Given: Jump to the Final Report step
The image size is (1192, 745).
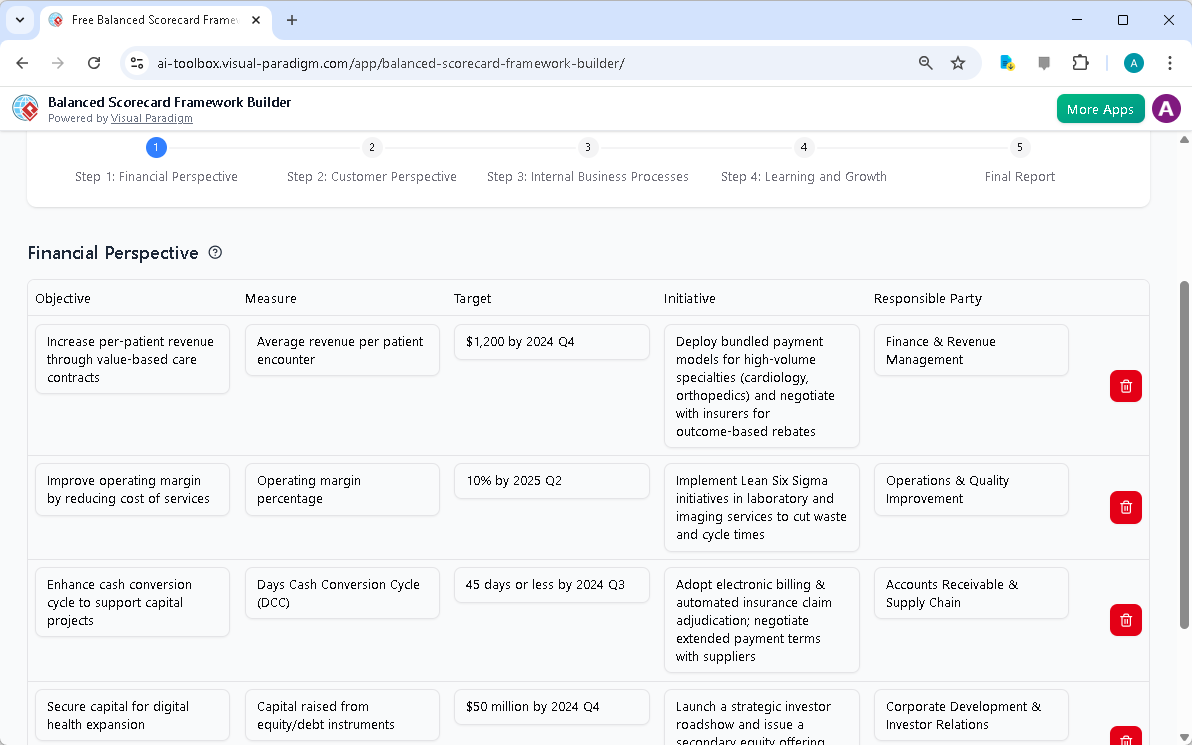Looking at the screenshot, I should point(1019,176).
